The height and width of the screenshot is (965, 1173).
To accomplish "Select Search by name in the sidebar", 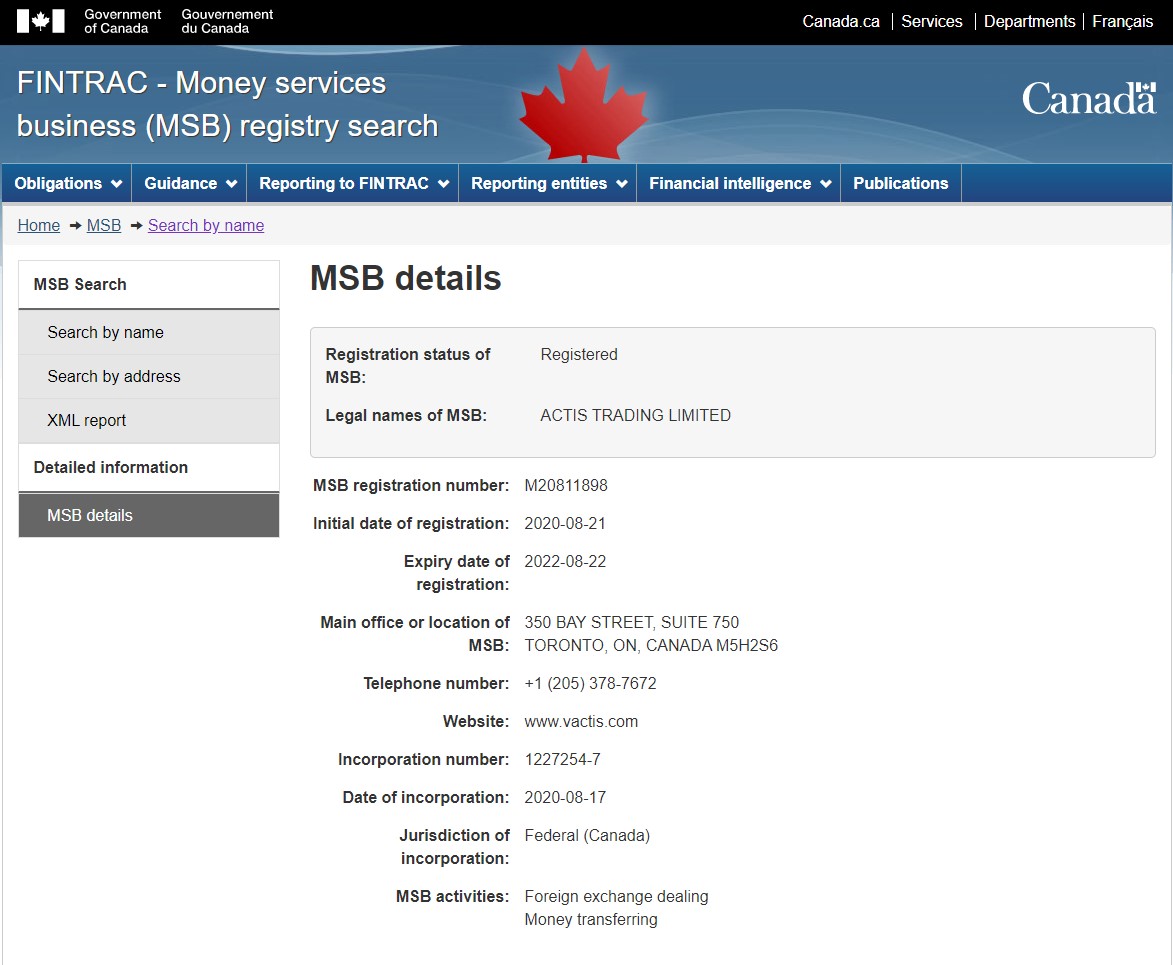I will tap(149, 332).
